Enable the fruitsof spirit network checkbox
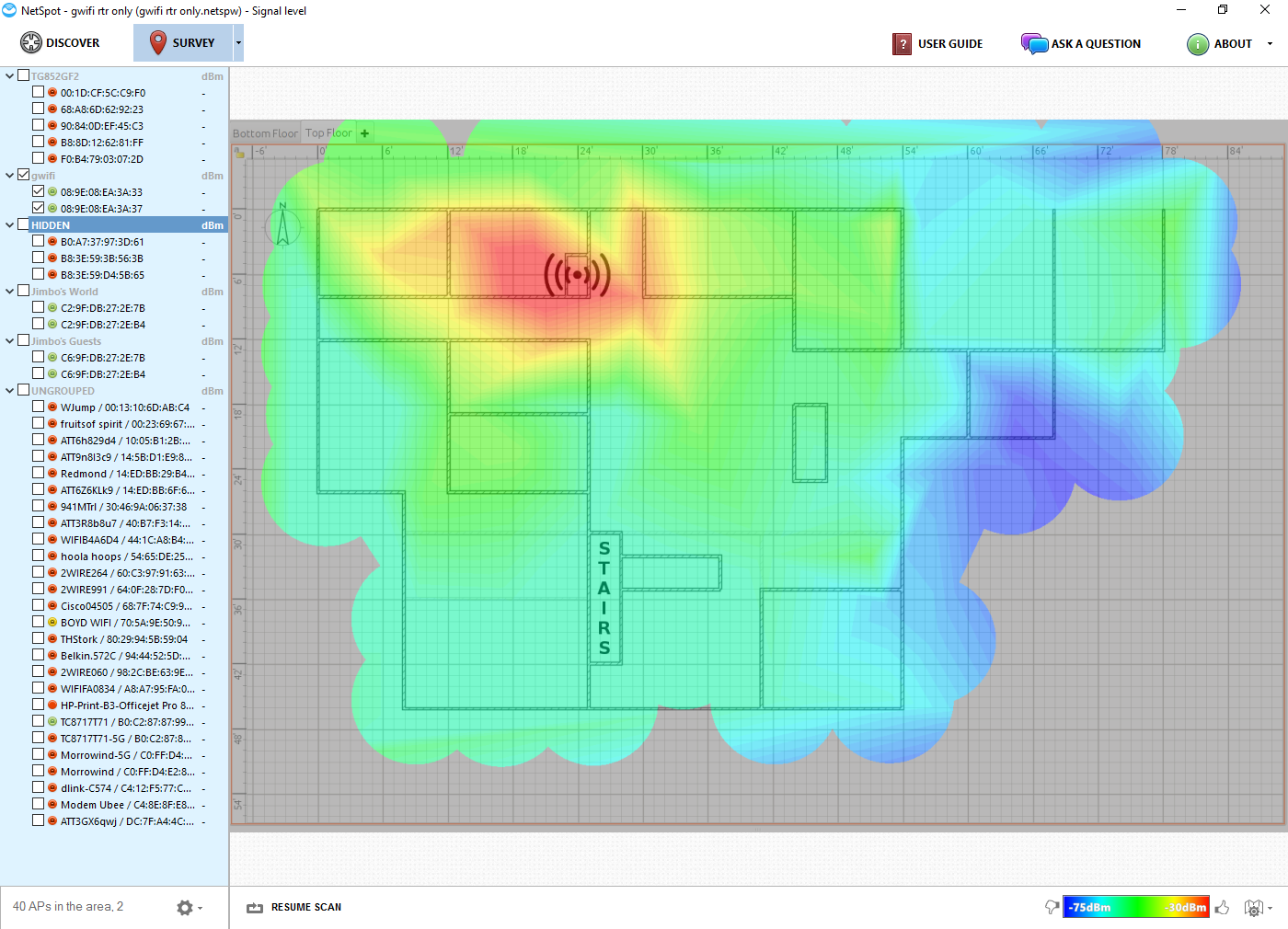Screen dimensions: 1288x929 point(38,423)
